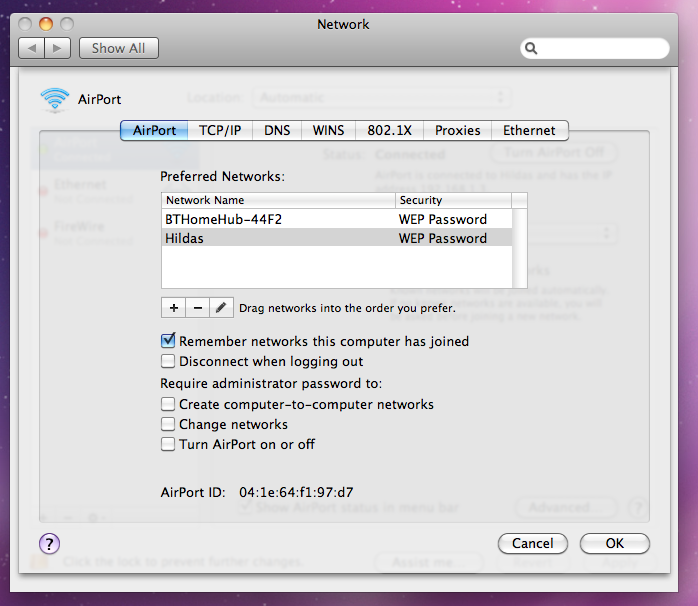Select the WINS tab
This screenshot has width=698, height=606.
pos(329,130)
